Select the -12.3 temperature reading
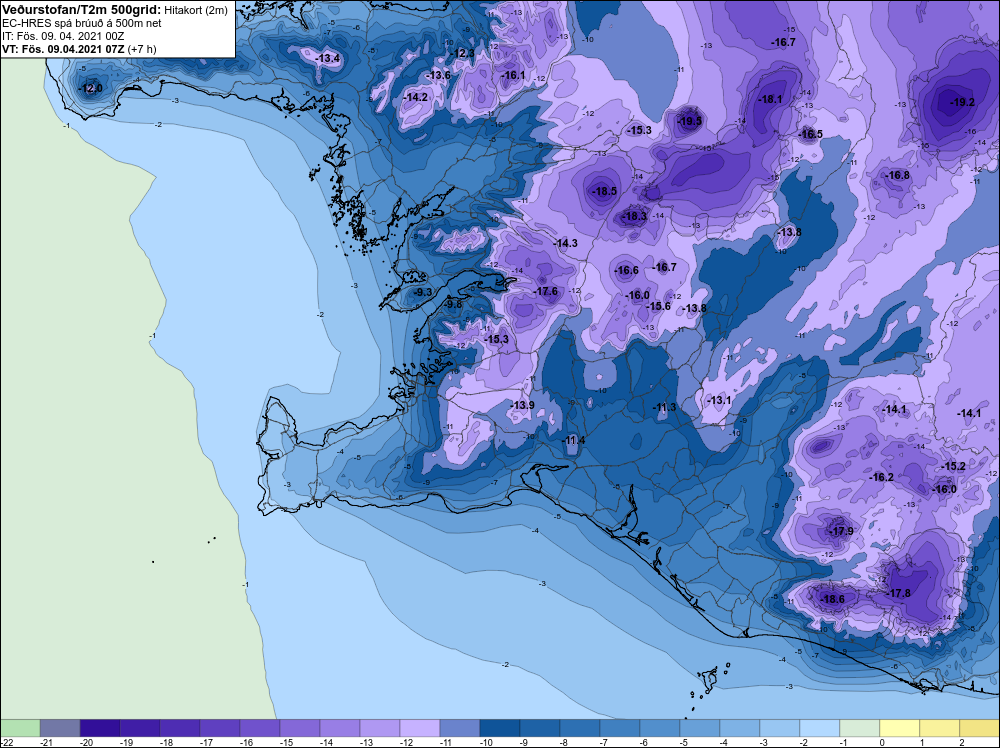Viewport: 1000px width, 748px height. tap(462, 53)
